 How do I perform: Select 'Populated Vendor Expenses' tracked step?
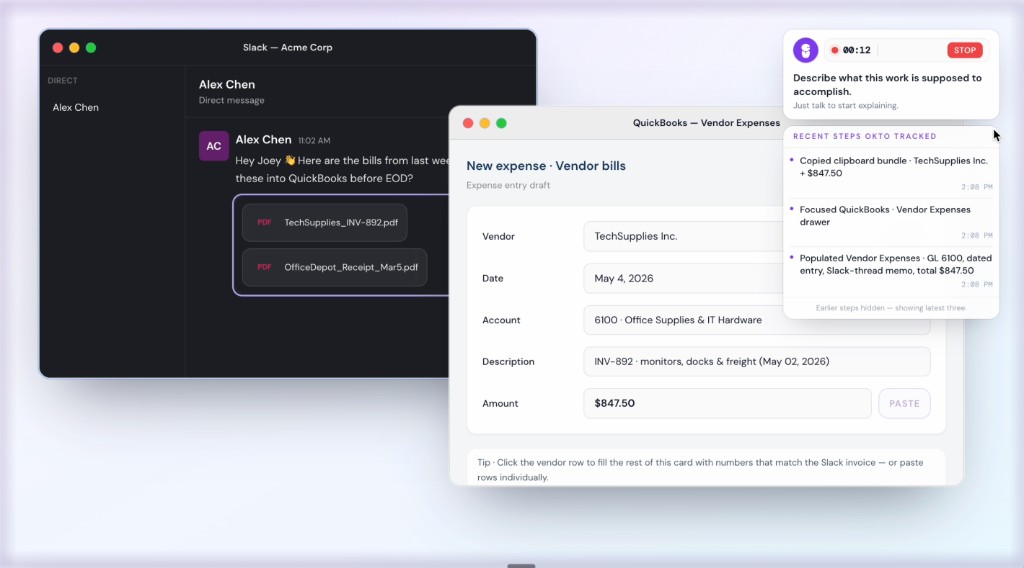pos(891,270)
